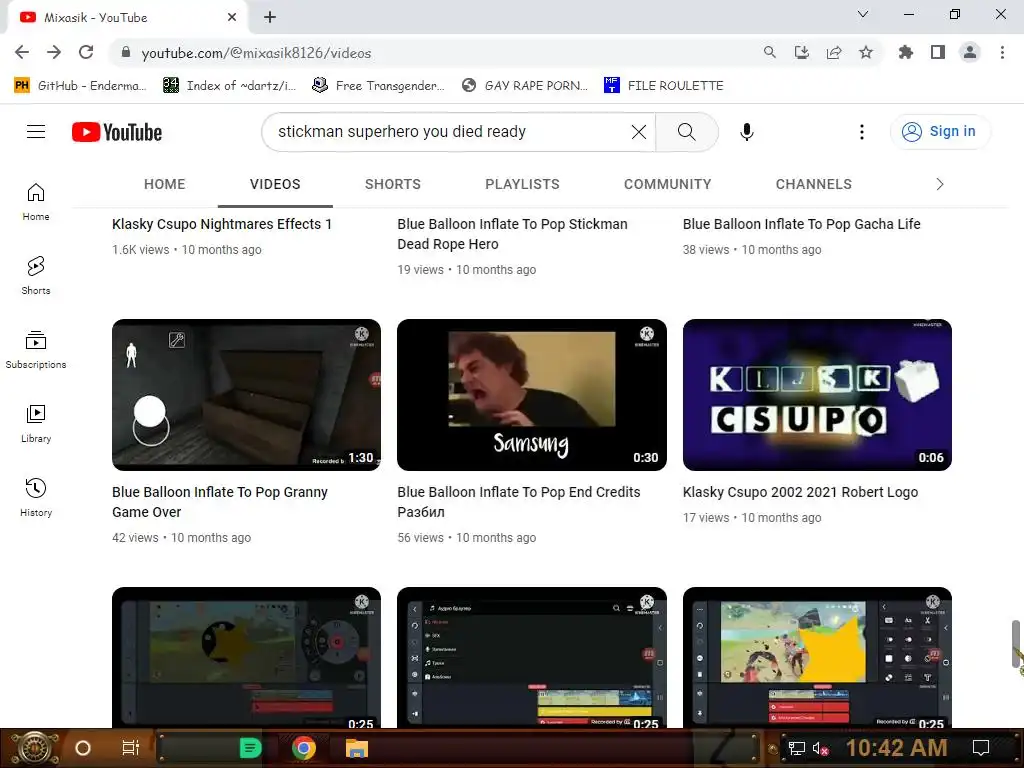The image size is (1024, 768).
Task: Open Blue Balloon Pop End Credits Разбил title
Action: 519,502
